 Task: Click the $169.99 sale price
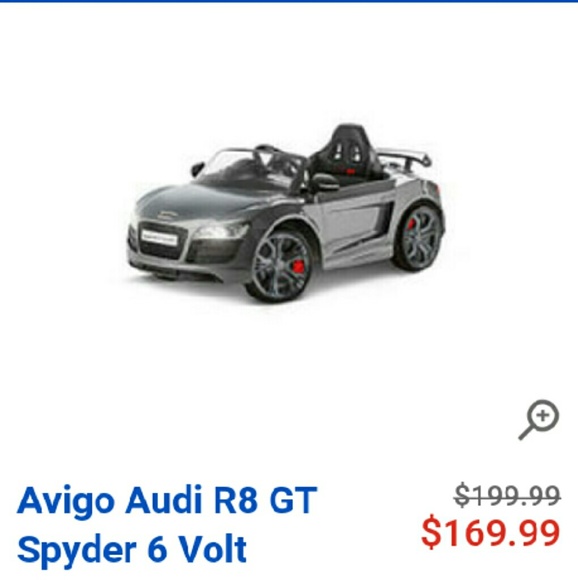click(491, 533)
